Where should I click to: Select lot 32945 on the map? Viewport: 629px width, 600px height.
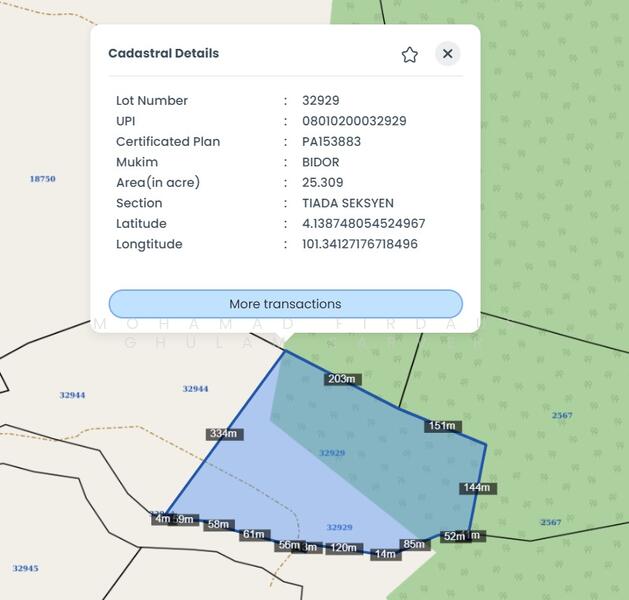(25, 568)
